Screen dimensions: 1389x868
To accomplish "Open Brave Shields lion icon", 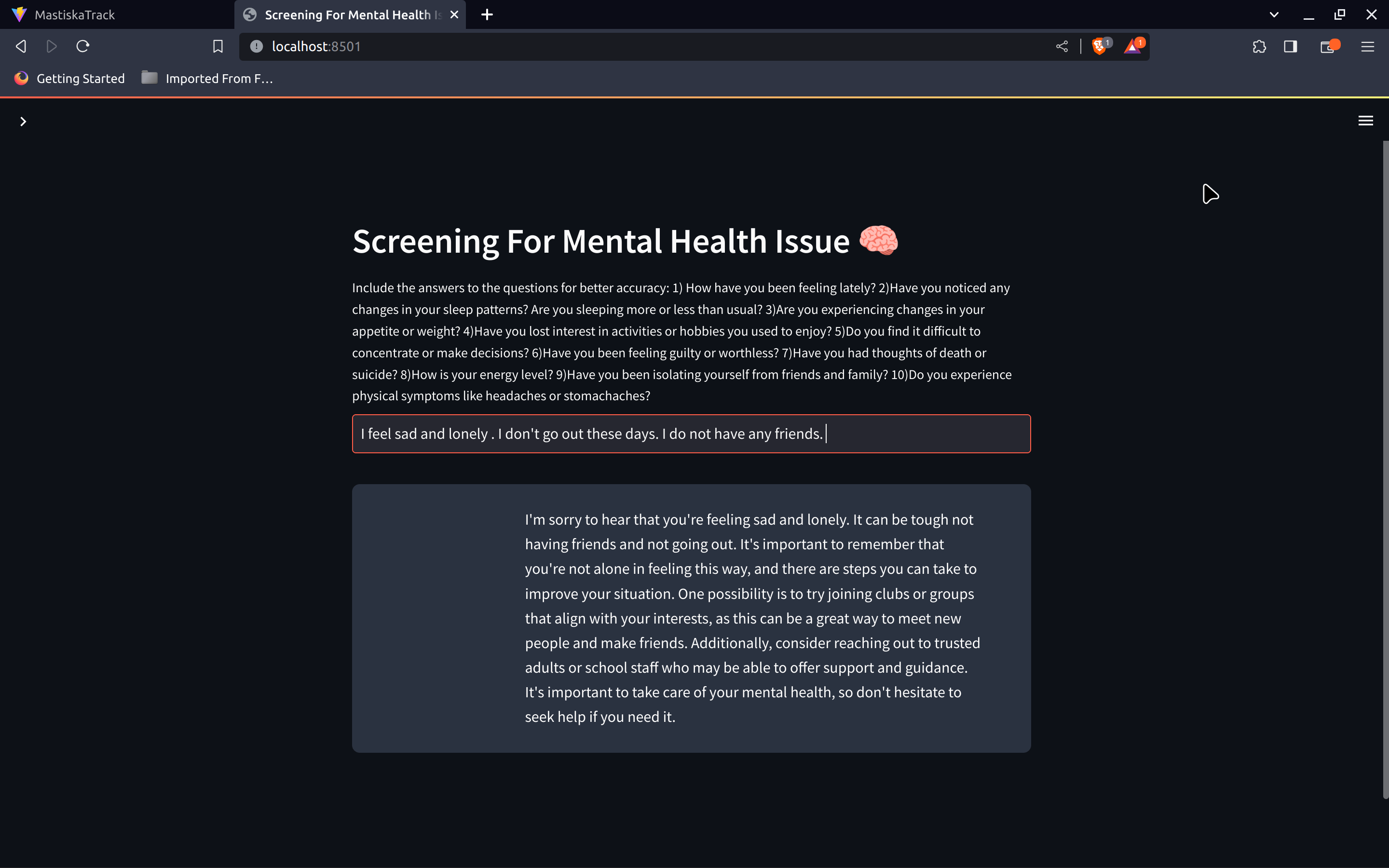I will (1099, 46).
